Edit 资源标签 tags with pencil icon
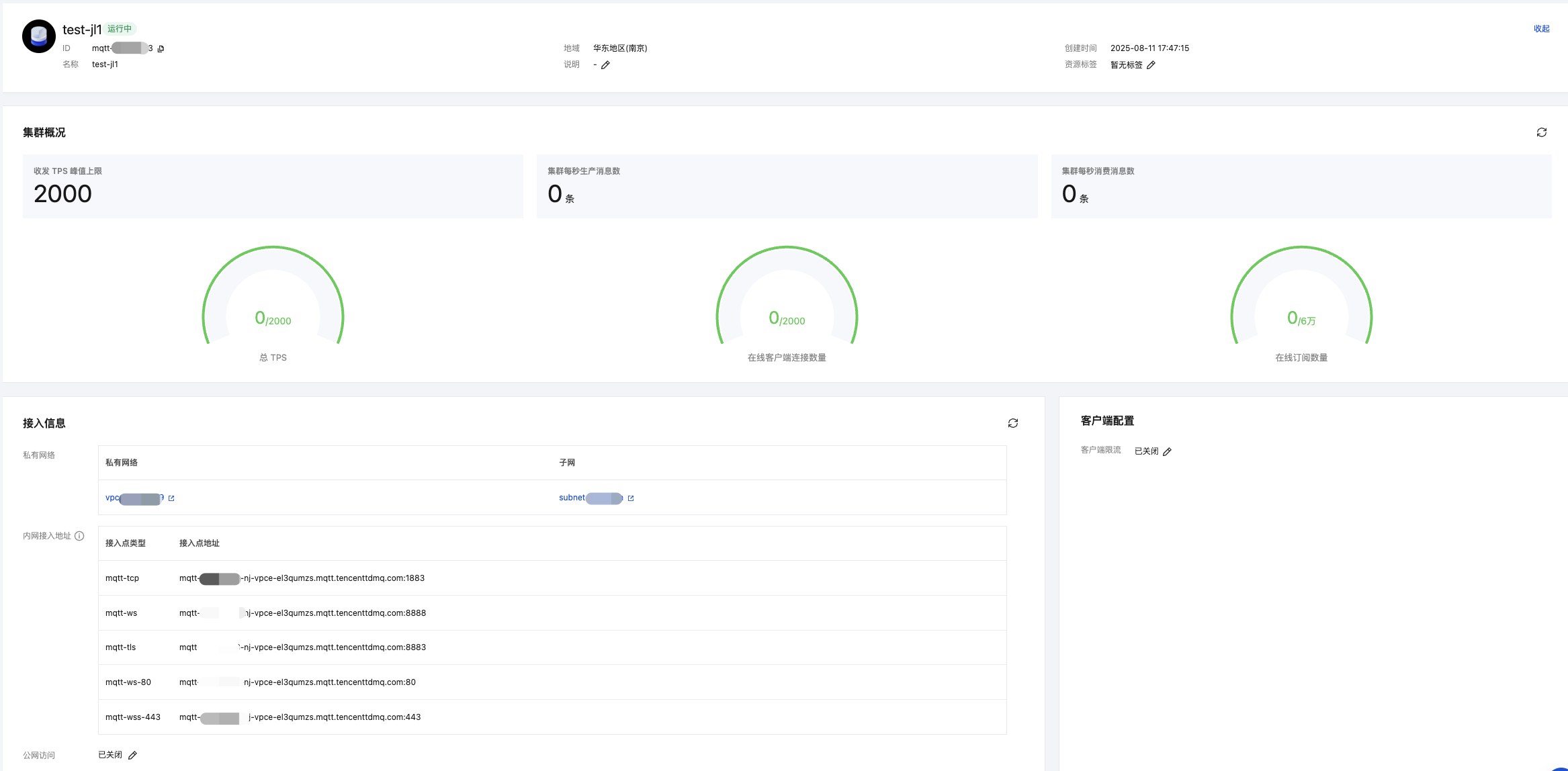The height and width of the screenshot is (771, 1568). tap(1151, 65)
